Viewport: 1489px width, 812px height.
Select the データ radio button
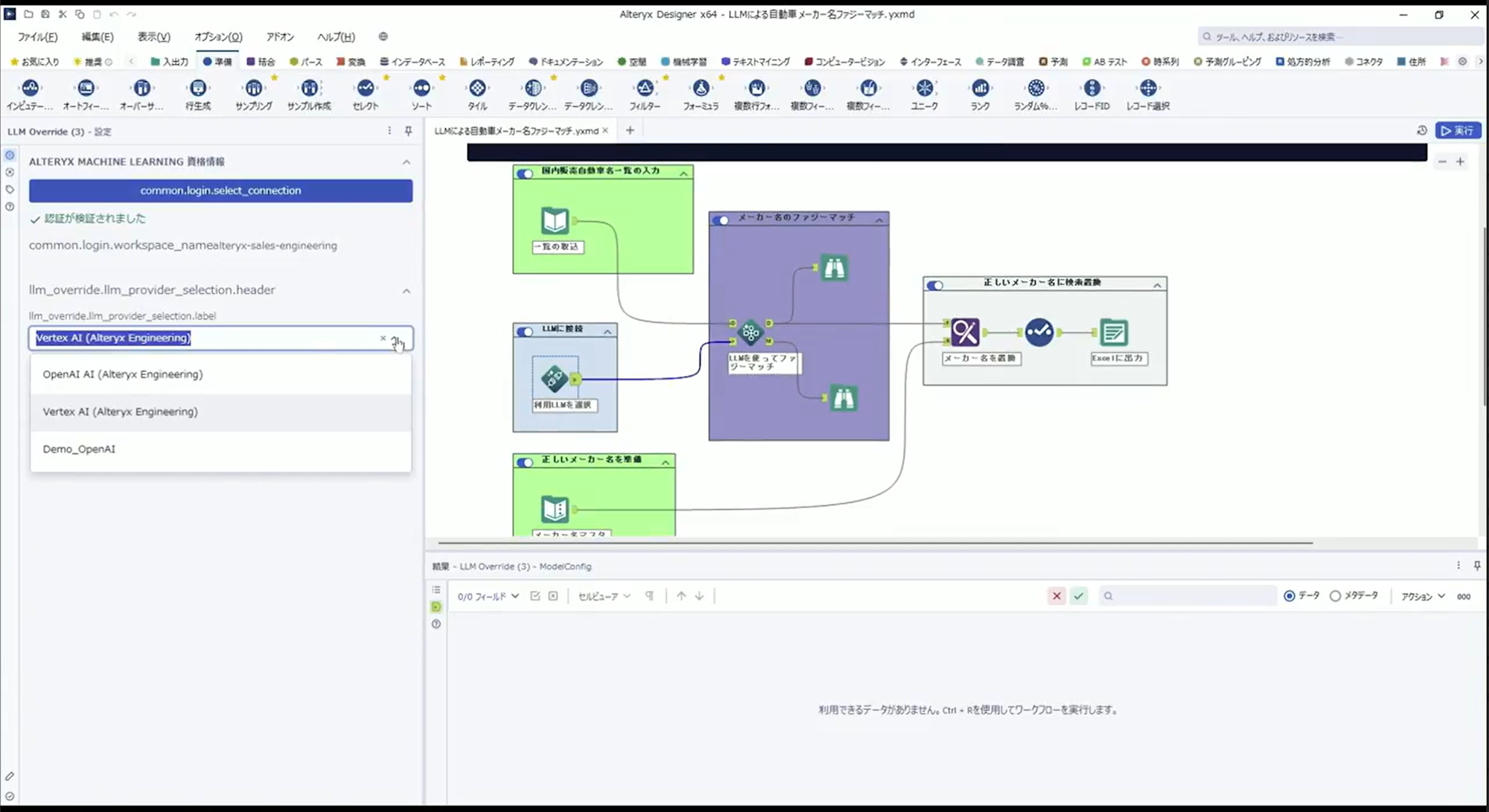[1289, 596]
